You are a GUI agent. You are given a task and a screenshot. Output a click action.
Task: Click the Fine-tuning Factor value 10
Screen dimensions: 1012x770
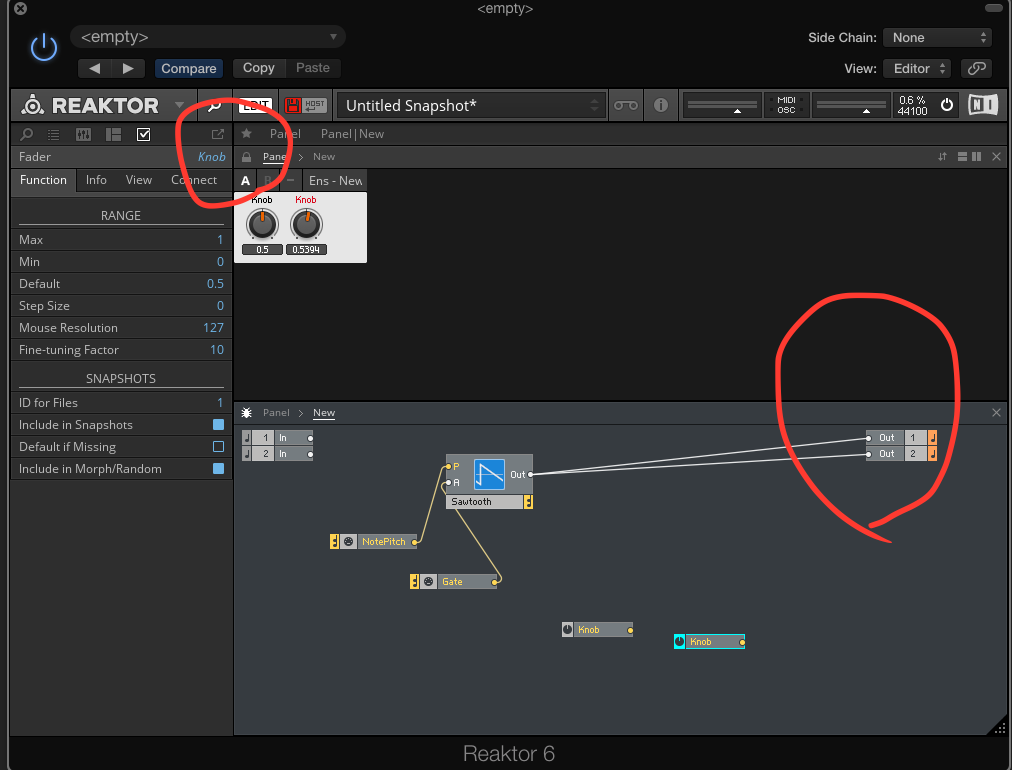(217, 350)
